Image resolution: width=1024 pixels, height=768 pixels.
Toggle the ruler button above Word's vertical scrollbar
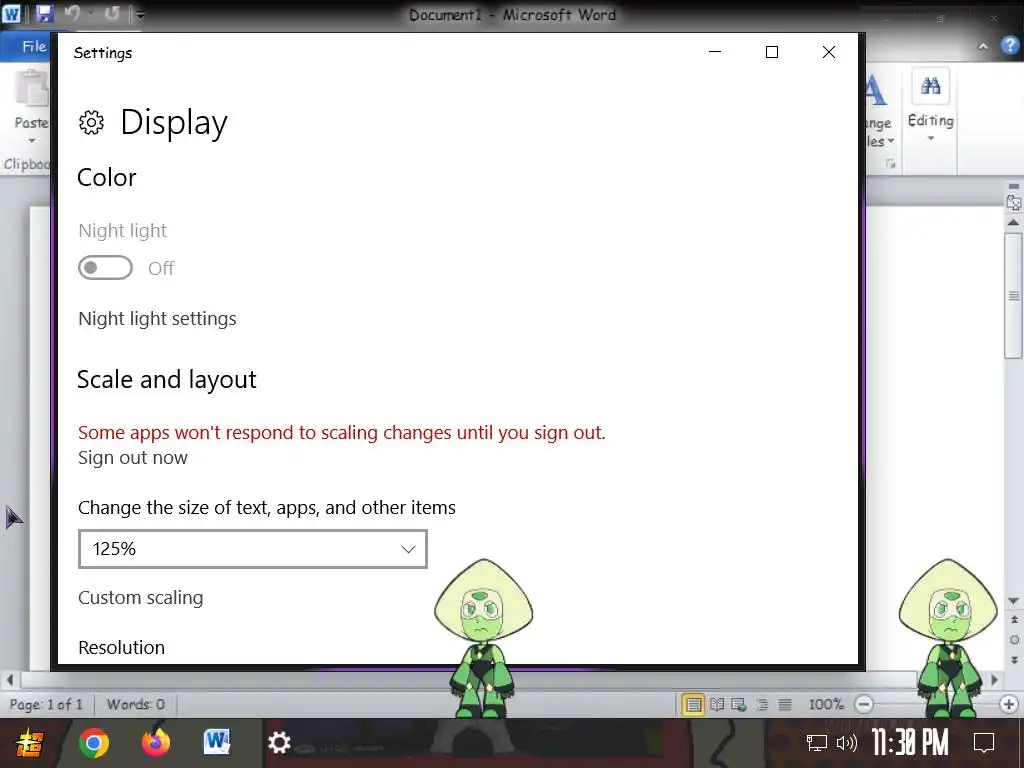pyautogui.click(x=1014, y=202)
